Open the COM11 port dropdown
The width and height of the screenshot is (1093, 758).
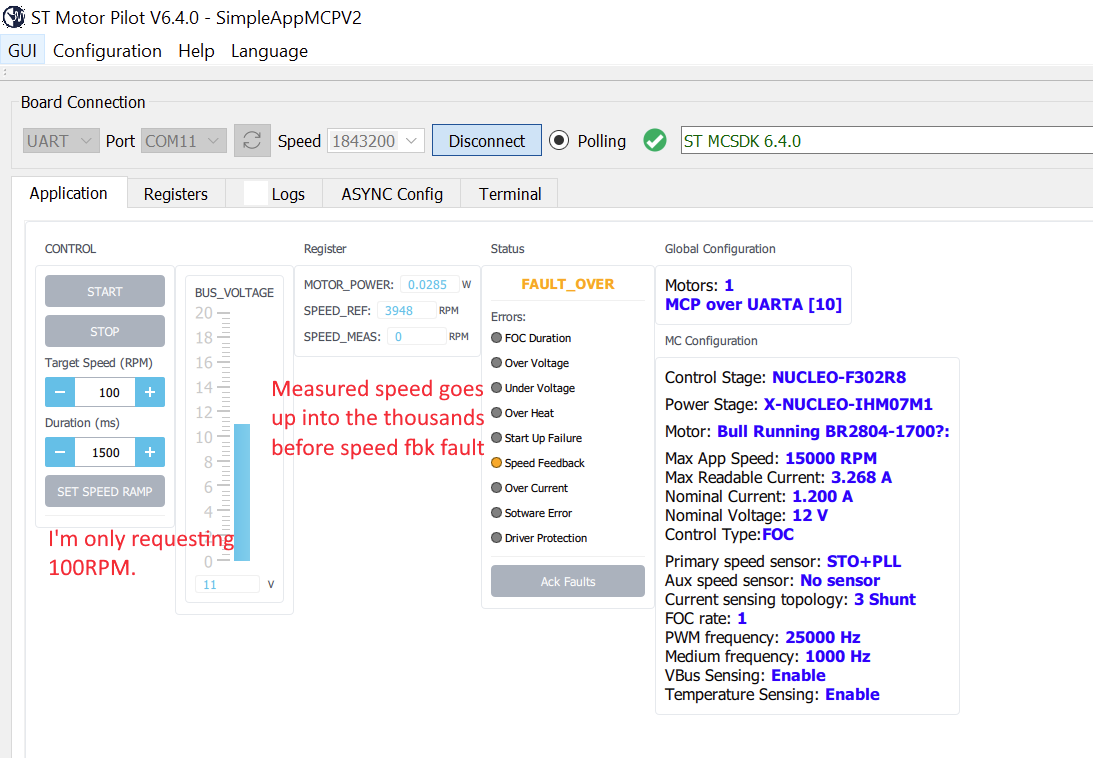click(x=183, y=140)
